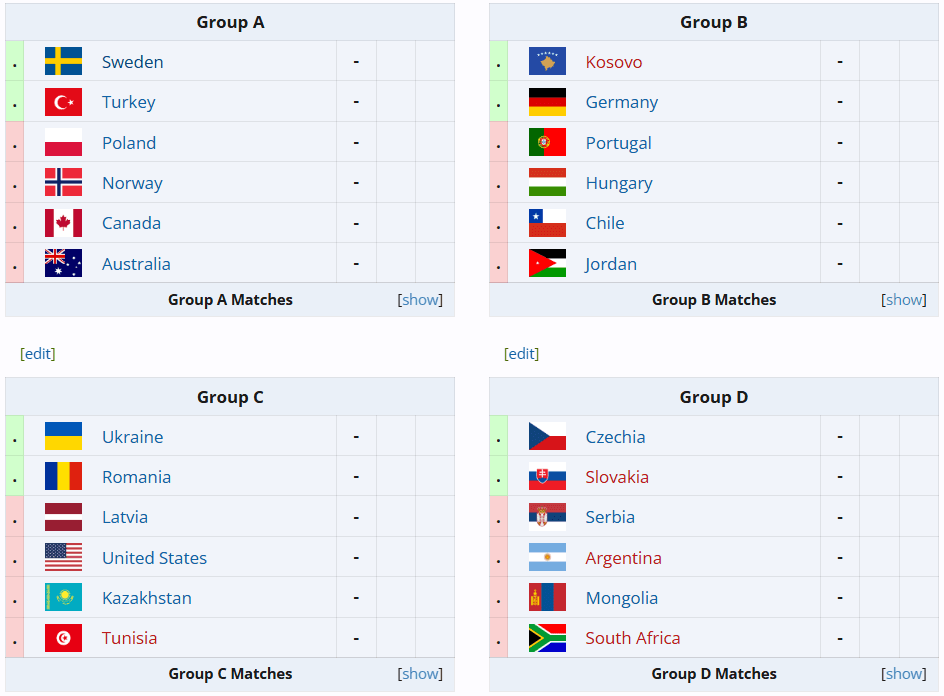Click the United States flag icon

(63, 558)
